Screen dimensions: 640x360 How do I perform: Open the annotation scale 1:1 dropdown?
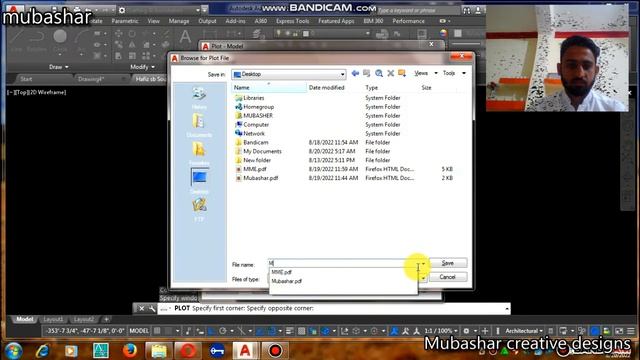(441, 331)
